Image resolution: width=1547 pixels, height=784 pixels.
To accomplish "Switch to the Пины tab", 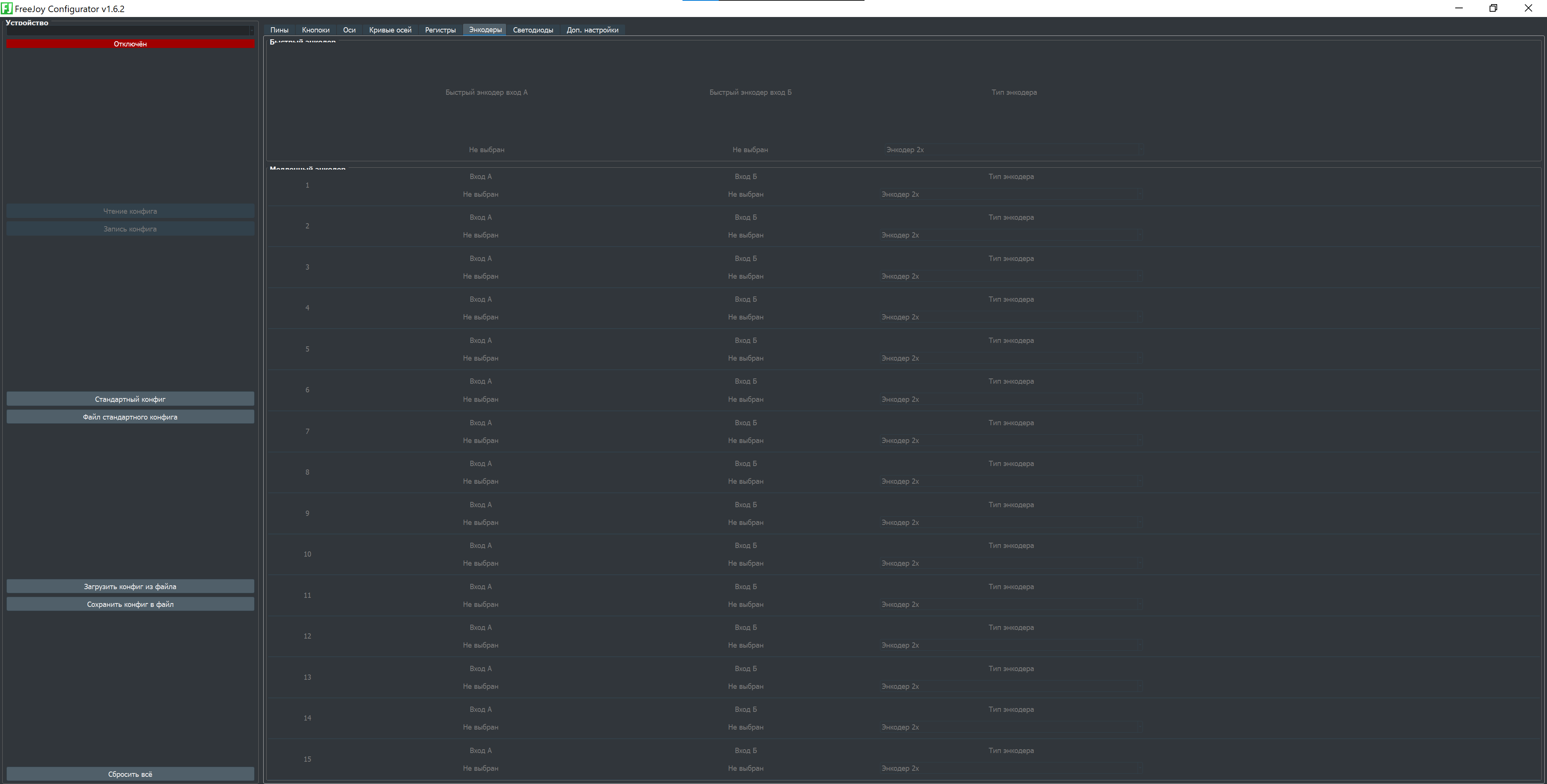I will [x=279, y=30].
